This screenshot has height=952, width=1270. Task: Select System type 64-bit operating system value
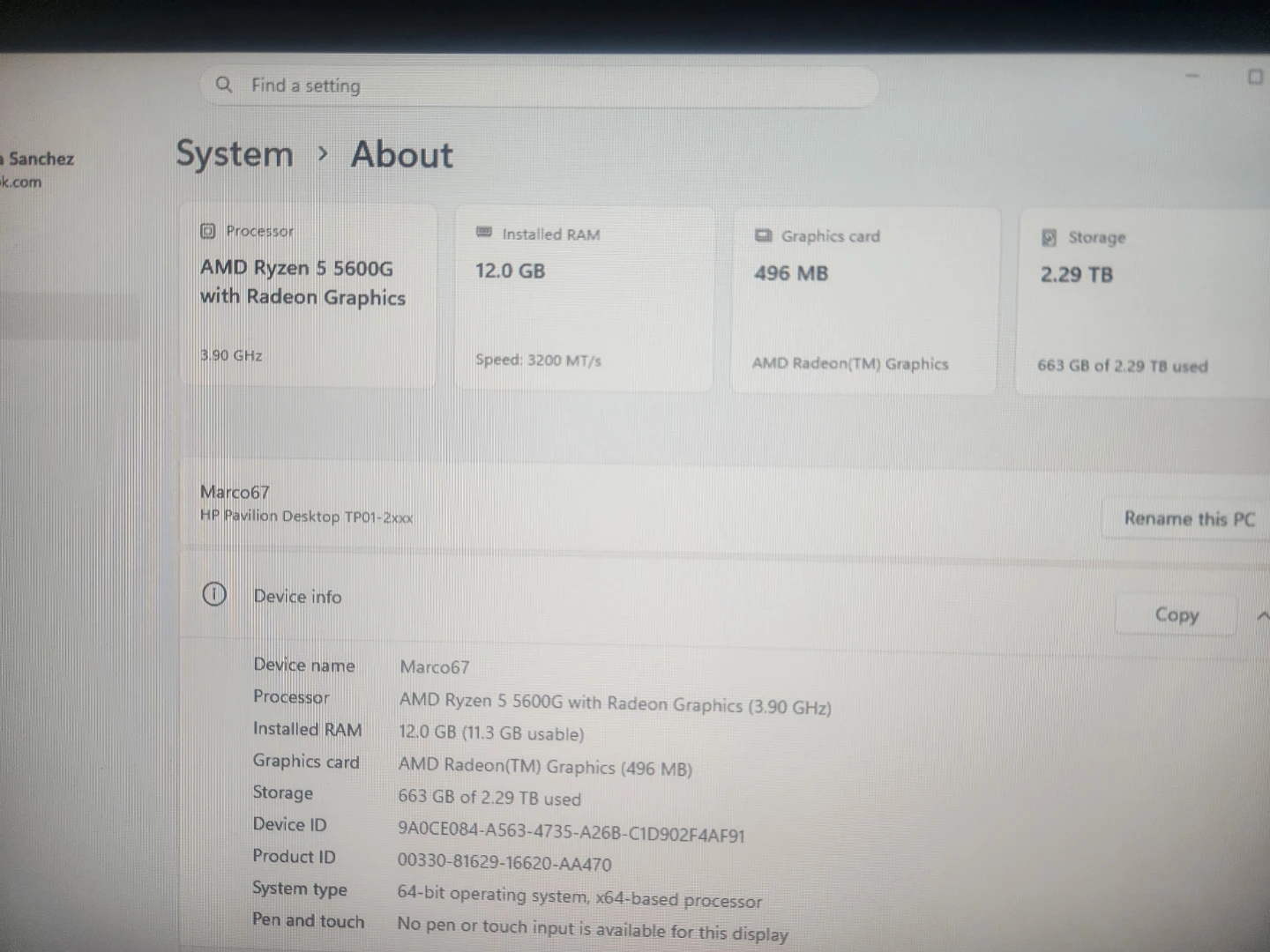pos(579,896)
